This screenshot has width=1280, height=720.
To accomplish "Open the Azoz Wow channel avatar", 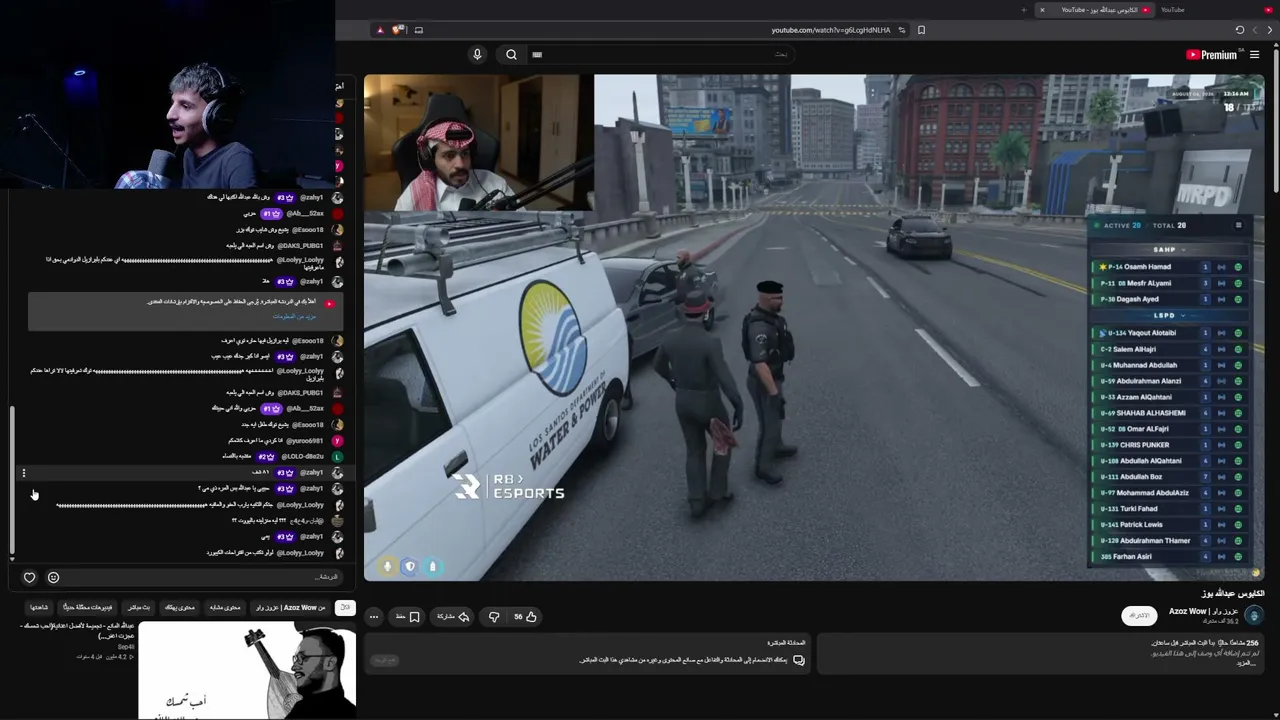I will (1255, 616).
